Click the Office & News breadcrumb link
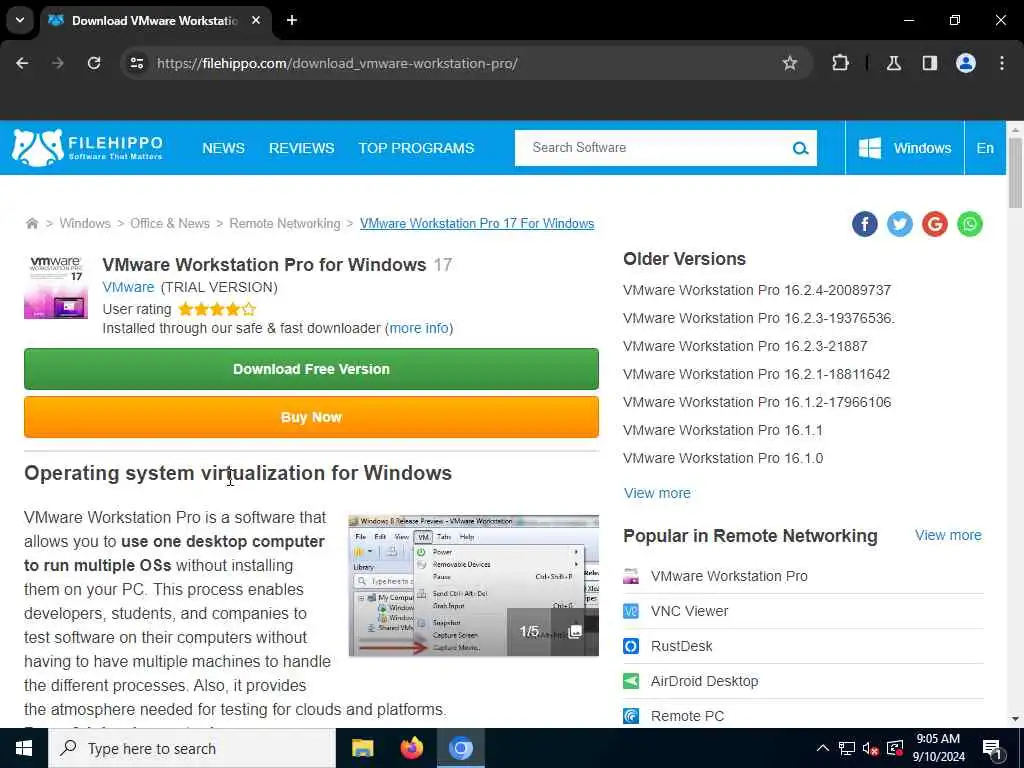The image size is (1024, 768). pyautogui.click(x=170, y=223)
